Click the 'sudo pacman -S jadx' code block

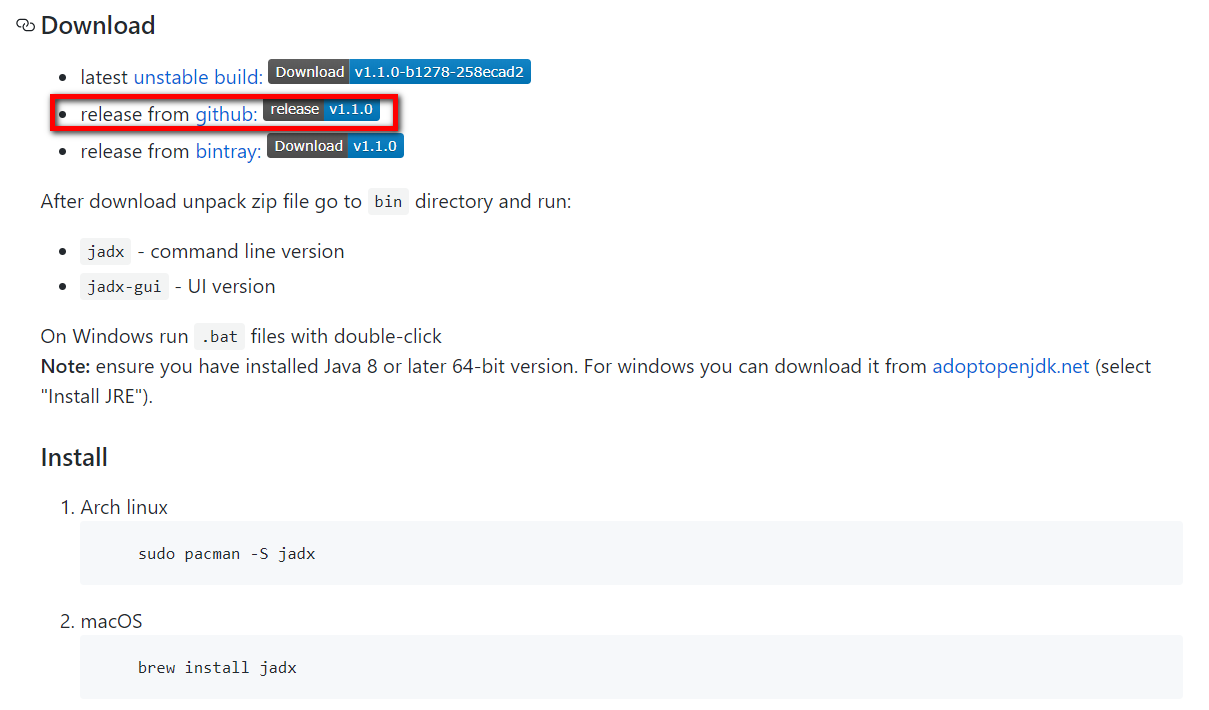point(631,553)
